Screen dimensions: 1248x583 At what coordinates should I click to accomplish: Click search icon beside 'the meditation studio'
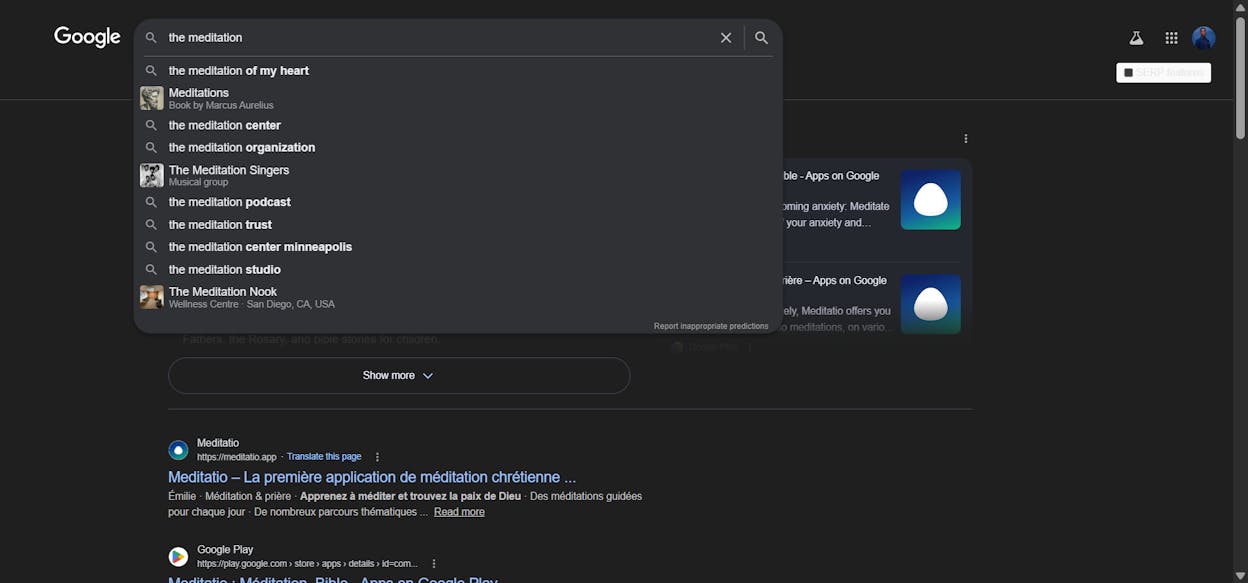(x=152, y=269)
